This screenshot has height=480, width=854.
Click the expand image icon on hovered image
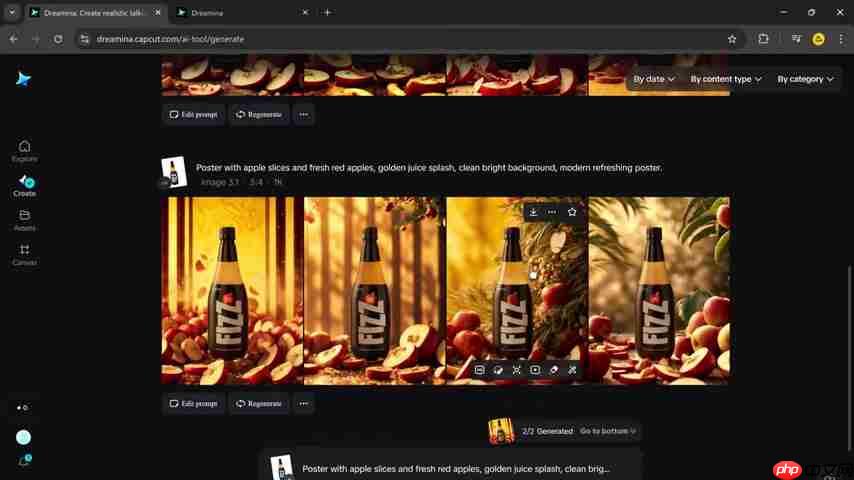click(516, 370)
